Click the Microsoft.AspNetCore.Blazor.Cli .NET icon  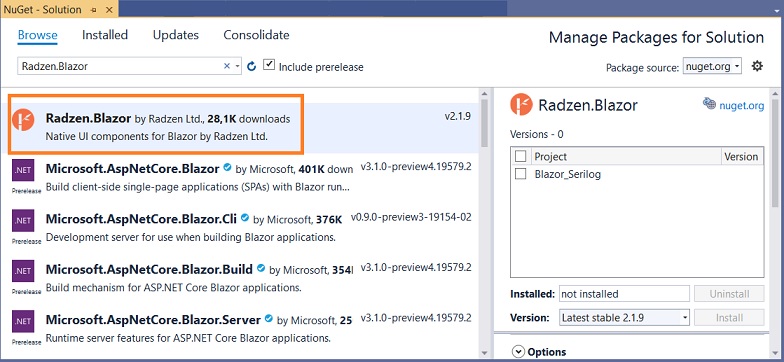[x=23, y=220]
